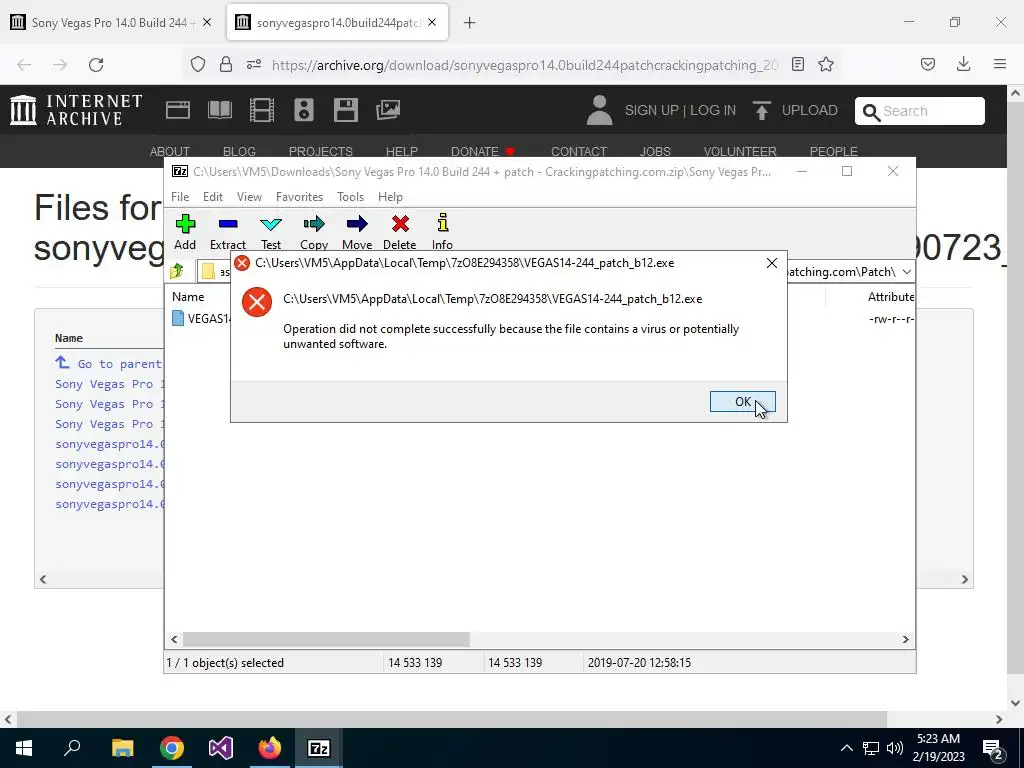Click the LOG IN link
This screenshot has height=768, width=1024.
[x=712, y=110]
